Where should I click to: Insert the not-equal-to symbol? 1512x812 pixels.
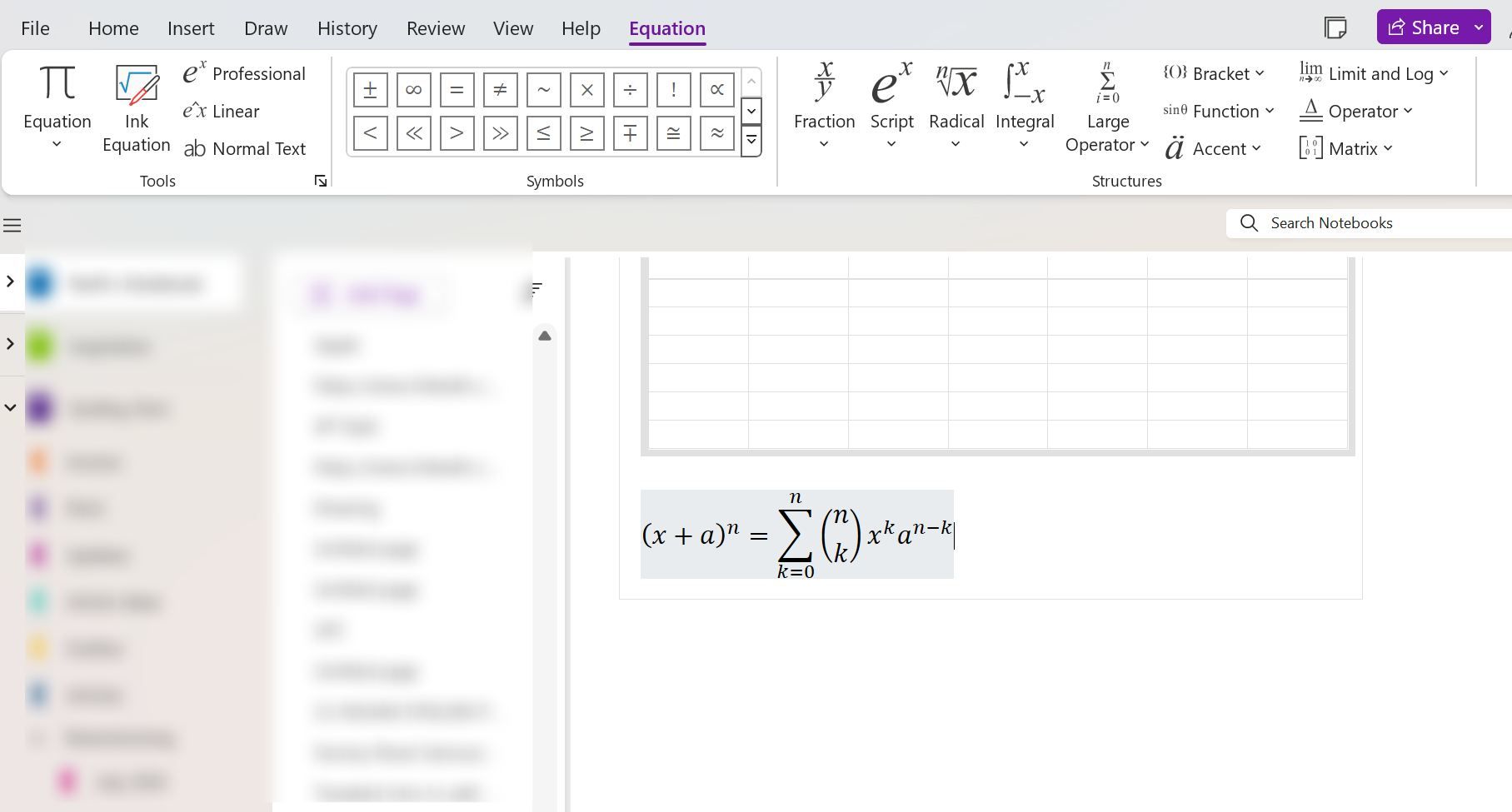[500, 89]
